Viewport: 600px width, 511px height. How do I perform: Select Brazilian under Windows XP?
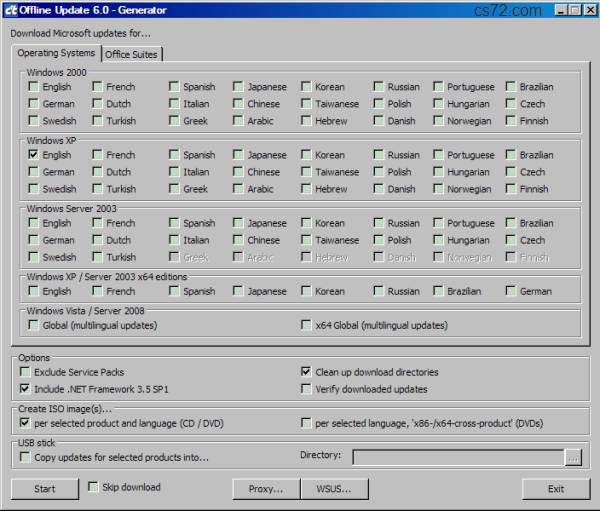click(511, 155)
